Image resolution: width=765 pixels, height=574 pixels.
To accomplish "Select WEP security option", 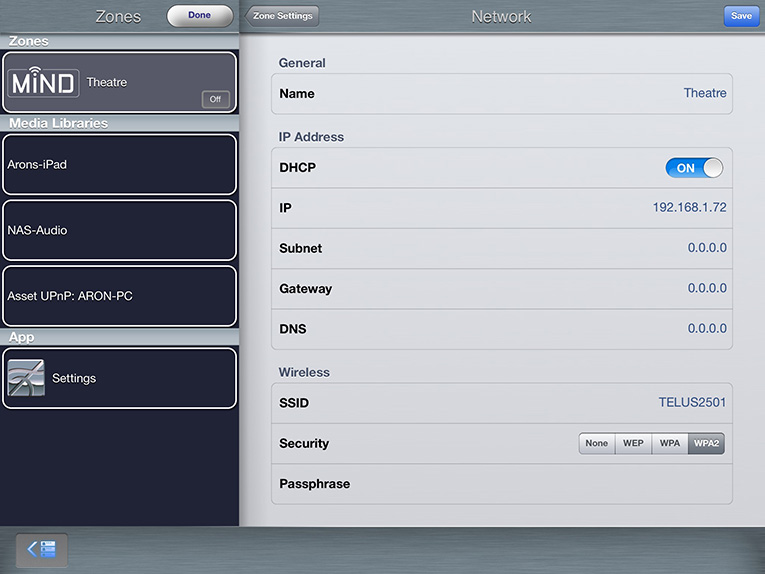I will point(633,444).
